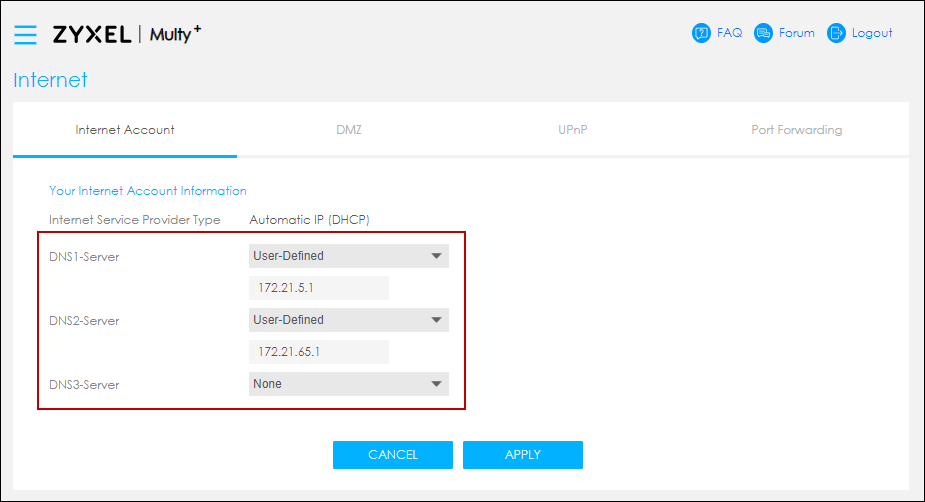925x502 pixels.
Task: Click the APPLY button
Action: click(x=523, y=455)
